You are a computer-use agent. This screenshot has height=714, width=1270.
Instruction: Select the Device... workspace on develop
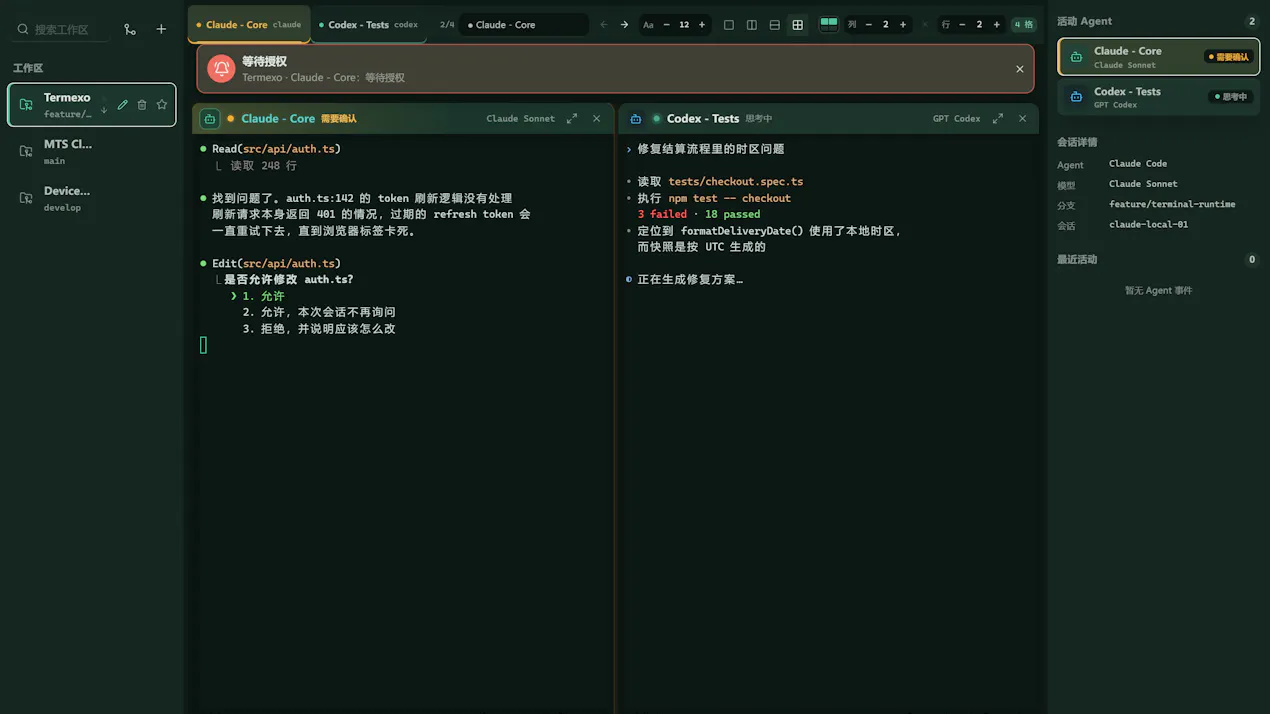(x=92, y=198)
